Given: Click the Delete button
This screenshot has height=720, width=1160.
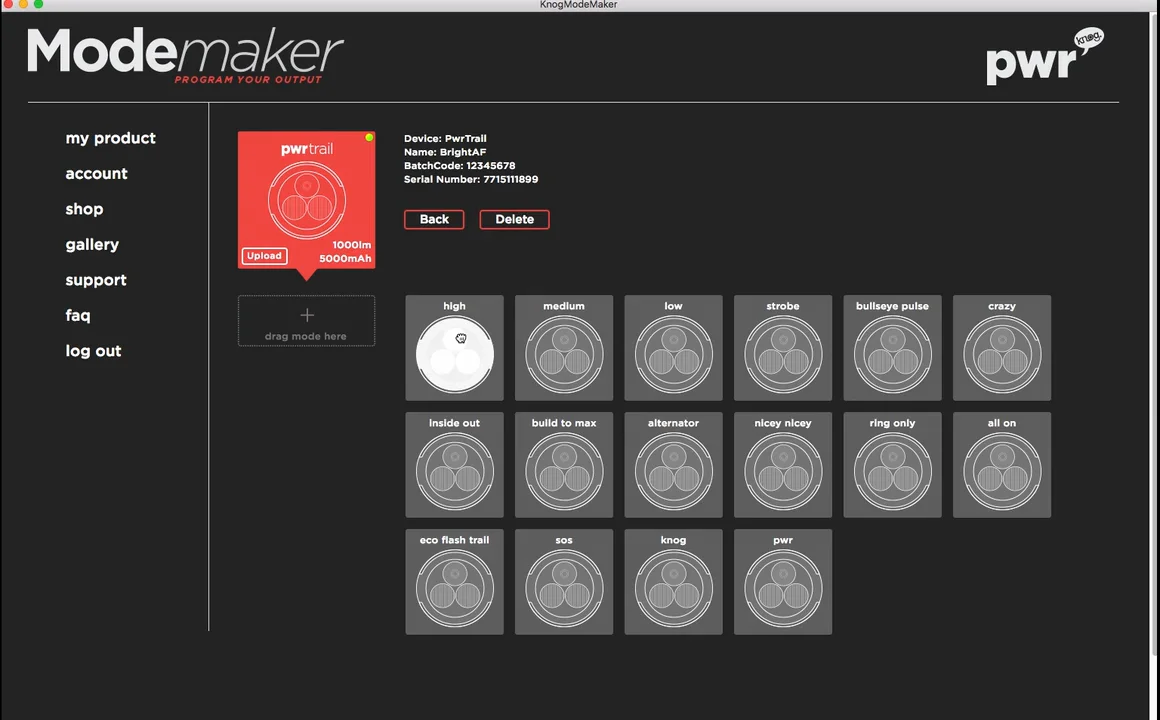Looking at the screenshot, I should point(514,219).
